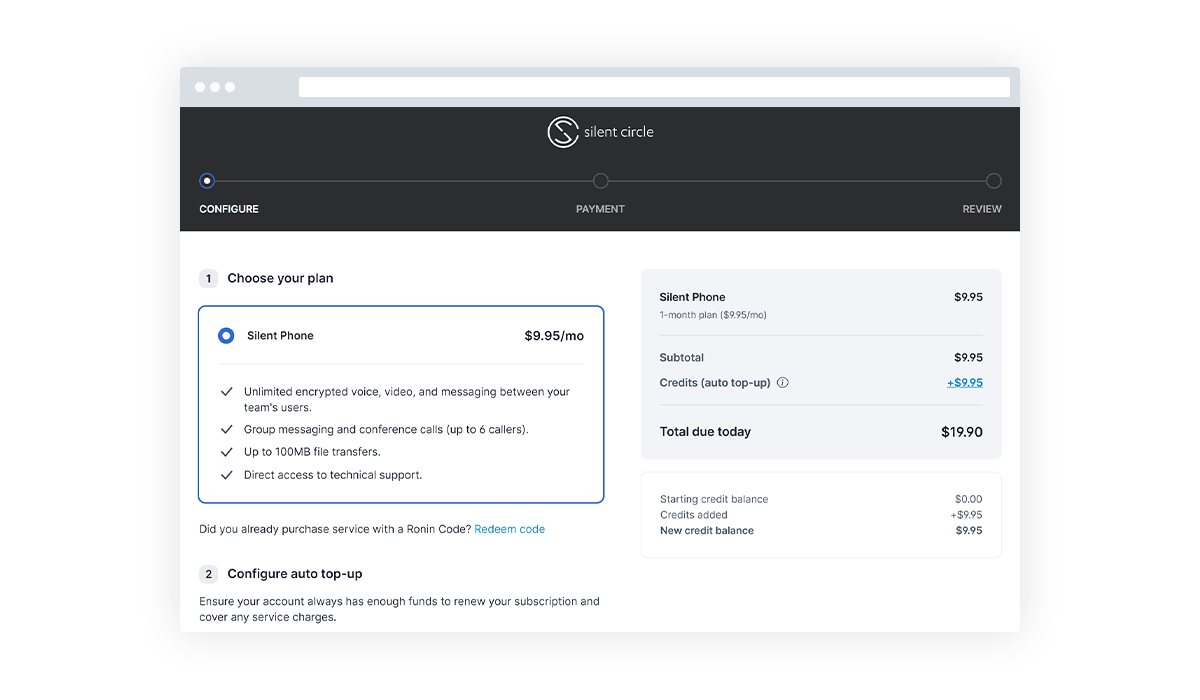Click the 'Group messaging and conference calls' feature
This screenshot has height=700, width=1200.
tap(386, 430)
